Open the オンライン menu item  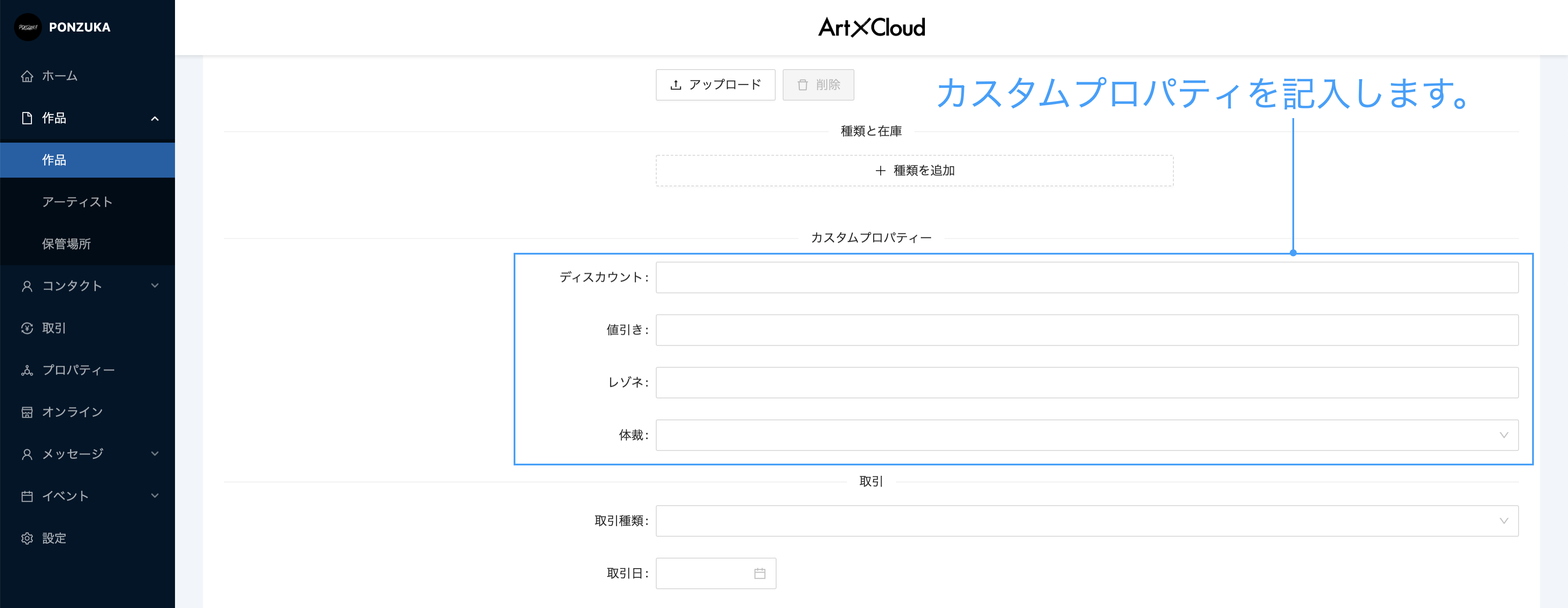pos(87,412)
